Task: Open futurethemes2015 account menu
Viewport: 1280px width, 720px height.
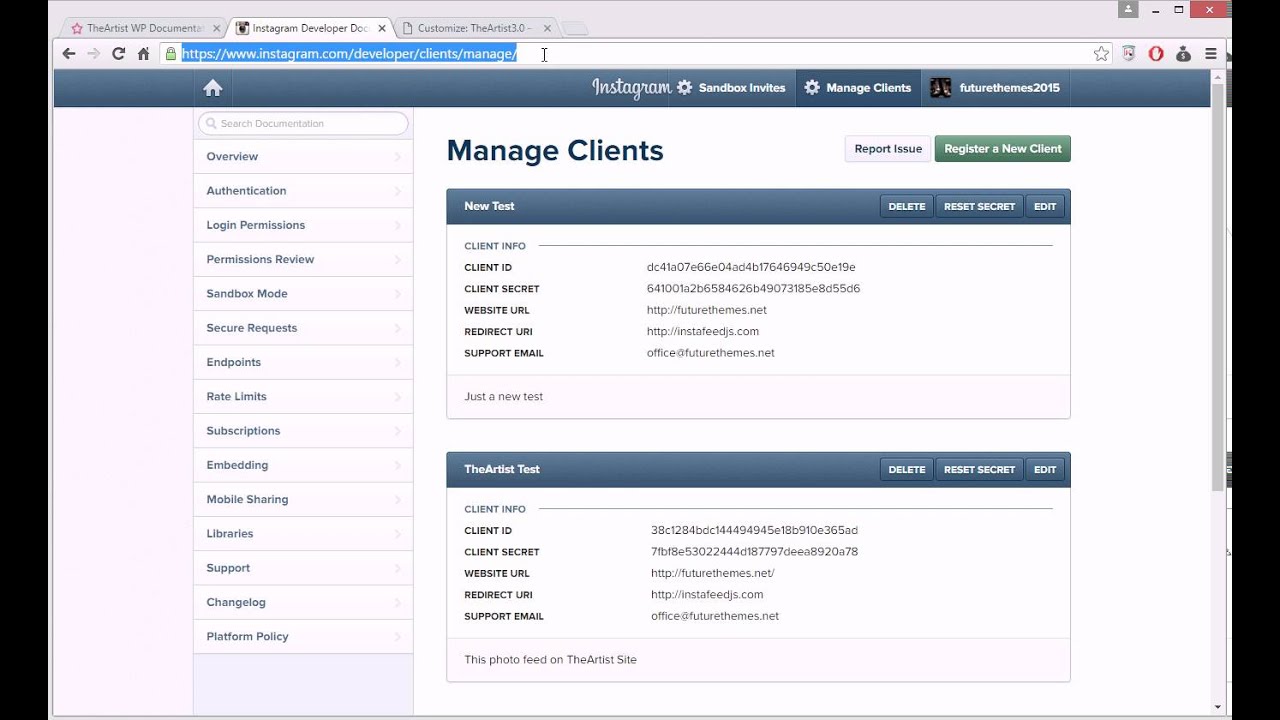Action: 995,88
